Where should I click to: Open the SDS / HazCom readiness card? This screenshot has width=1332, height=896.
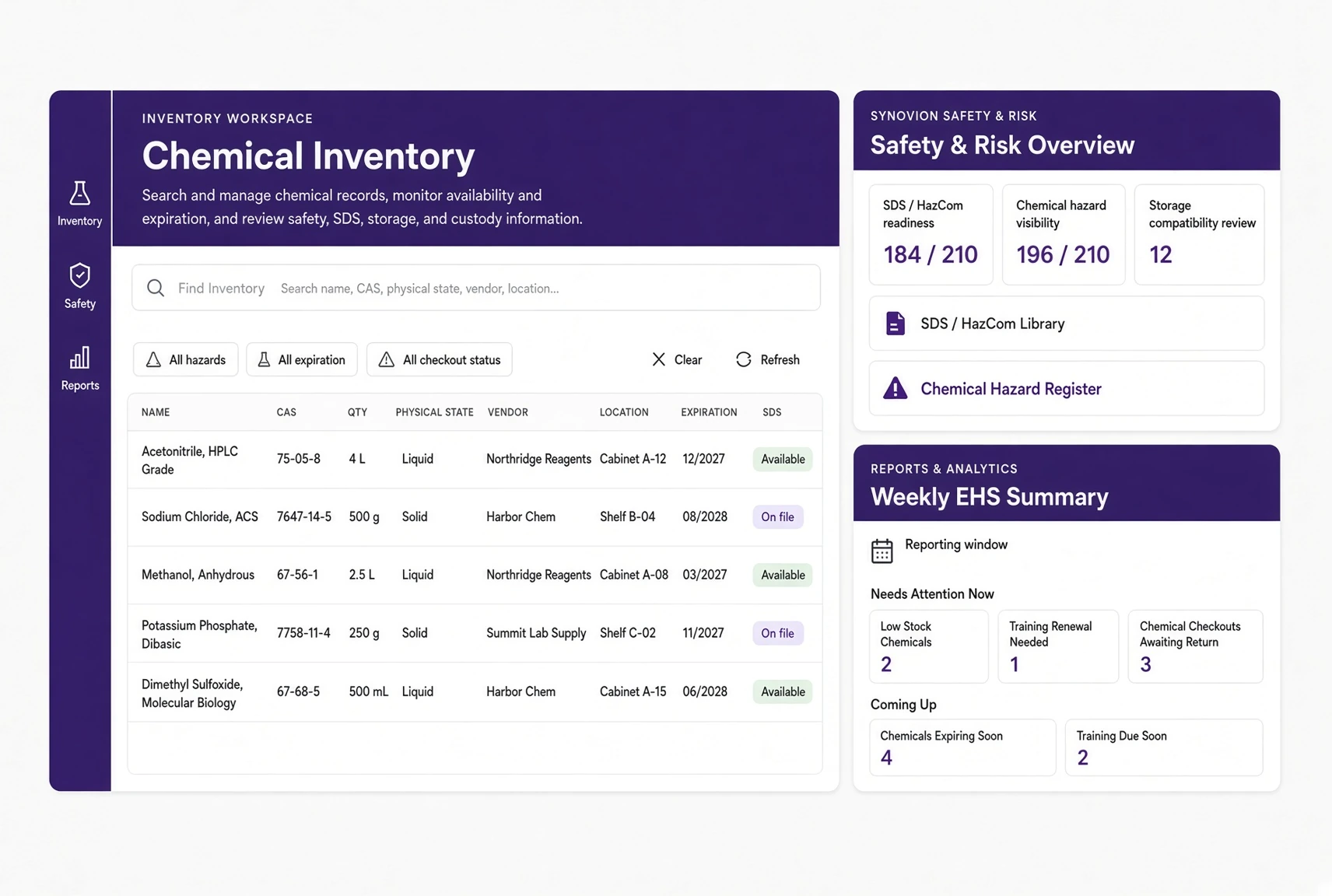coord(931,234)
